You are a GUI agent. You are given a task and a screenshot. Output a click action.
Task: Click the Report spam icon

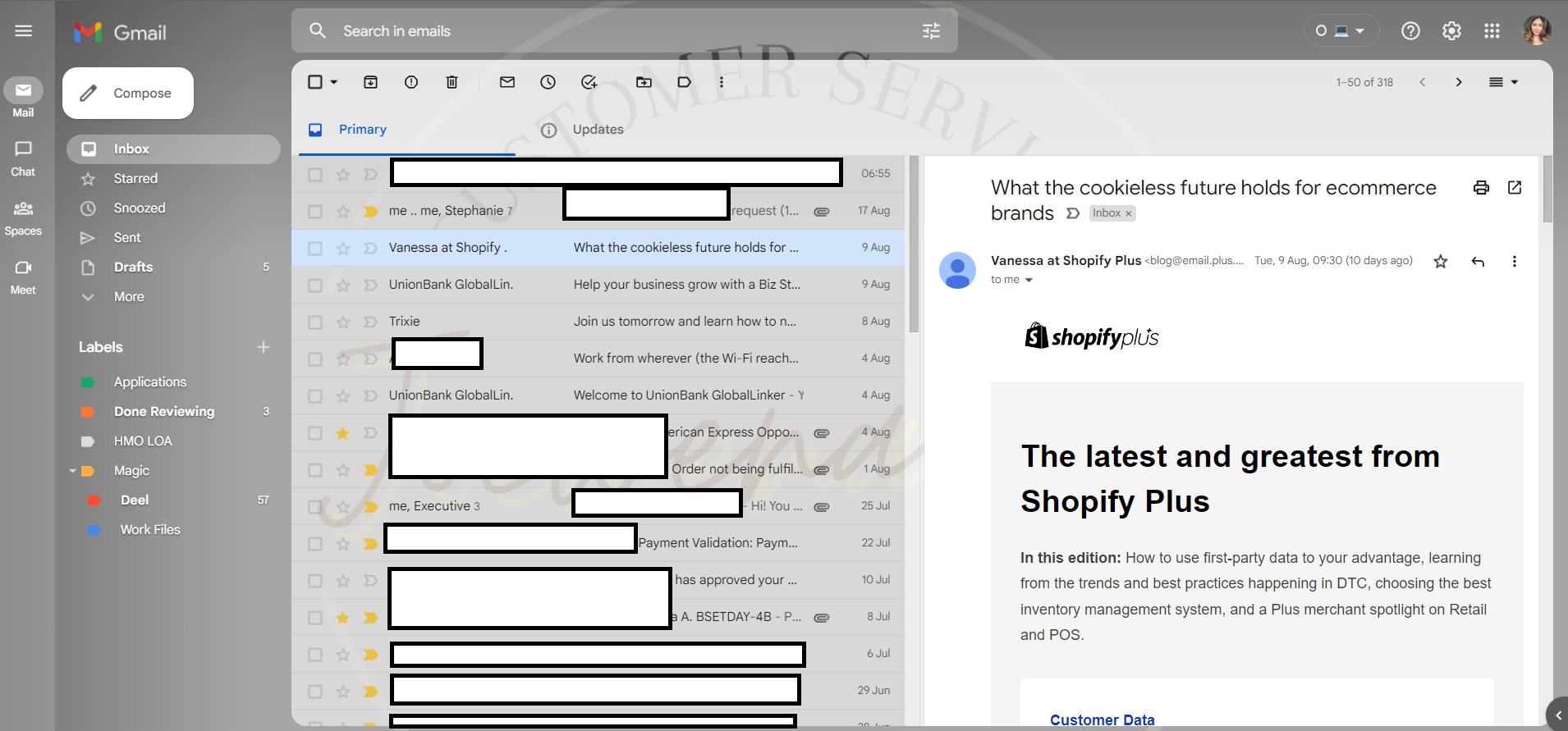point(411,82)
